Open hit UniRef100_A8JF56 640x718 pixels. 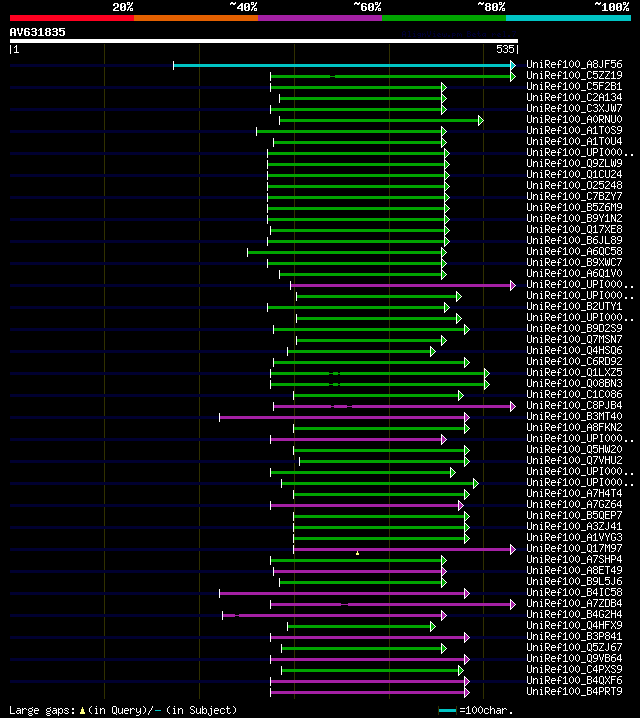tap(574, 64)
